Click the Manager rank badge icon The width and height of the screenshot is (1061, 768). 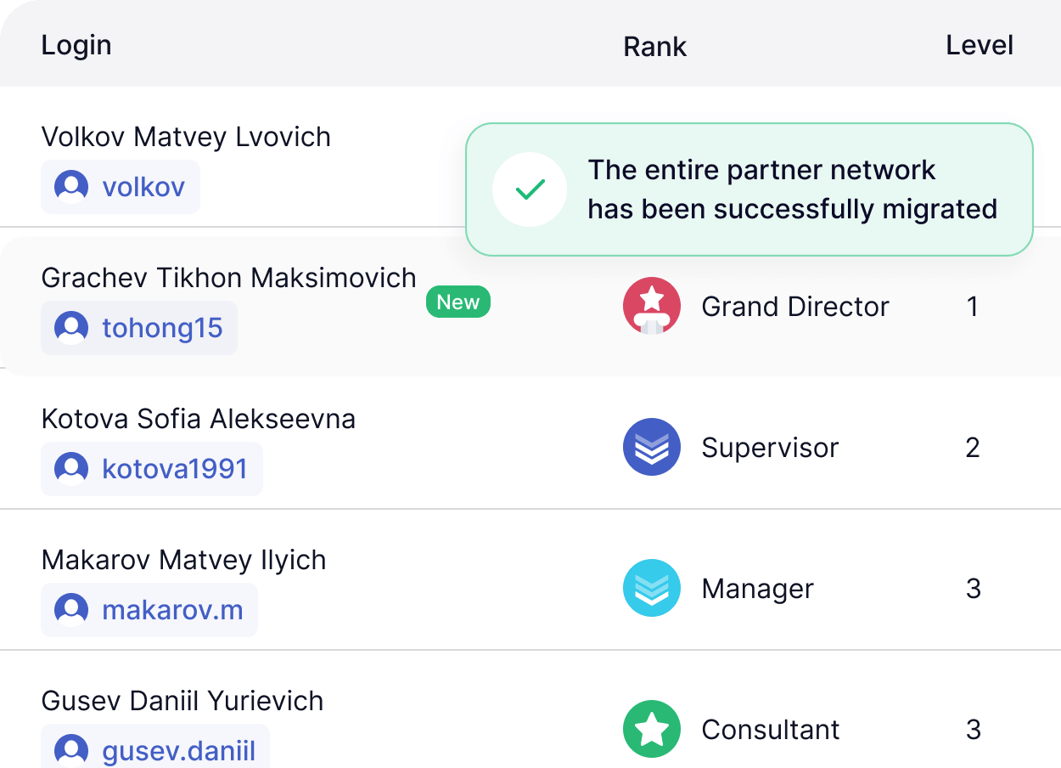click(652, 588)
